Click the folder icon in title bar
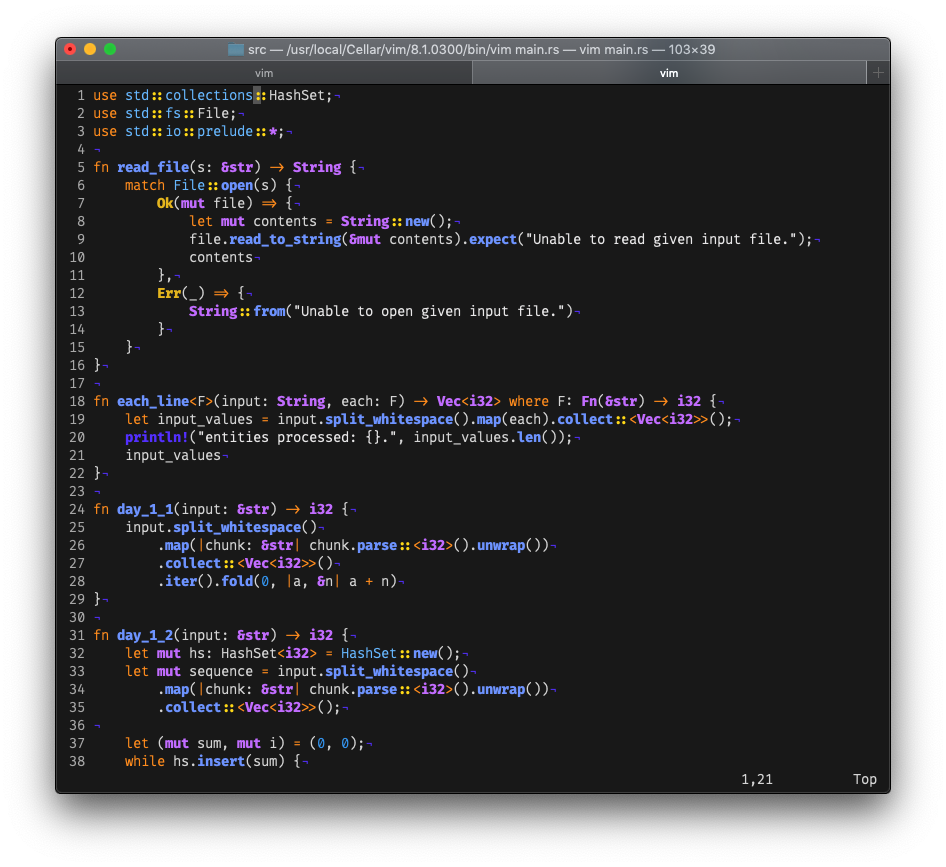Image resolution: width=946 pixels, height=867 pixels. (236, 49)
